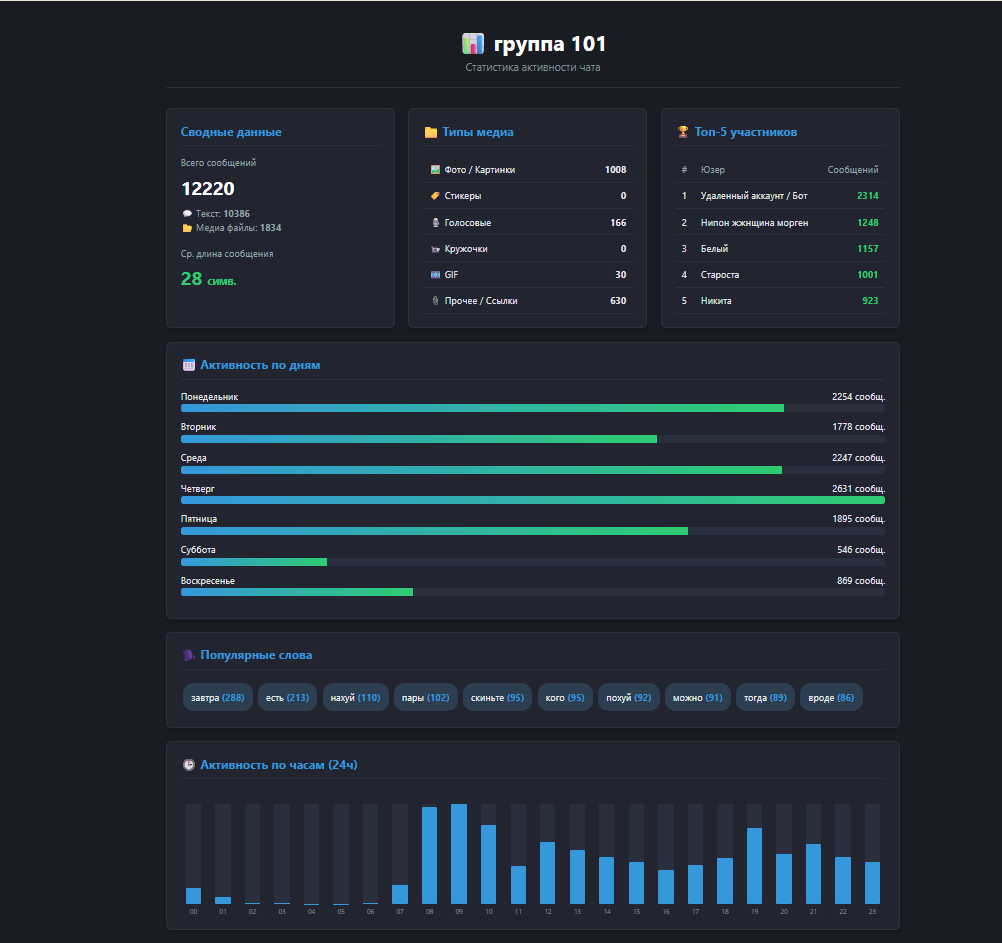Click the Понедельник activity progress bar
The height and width of the screenshot is (943, 1002).
(533, 408)
